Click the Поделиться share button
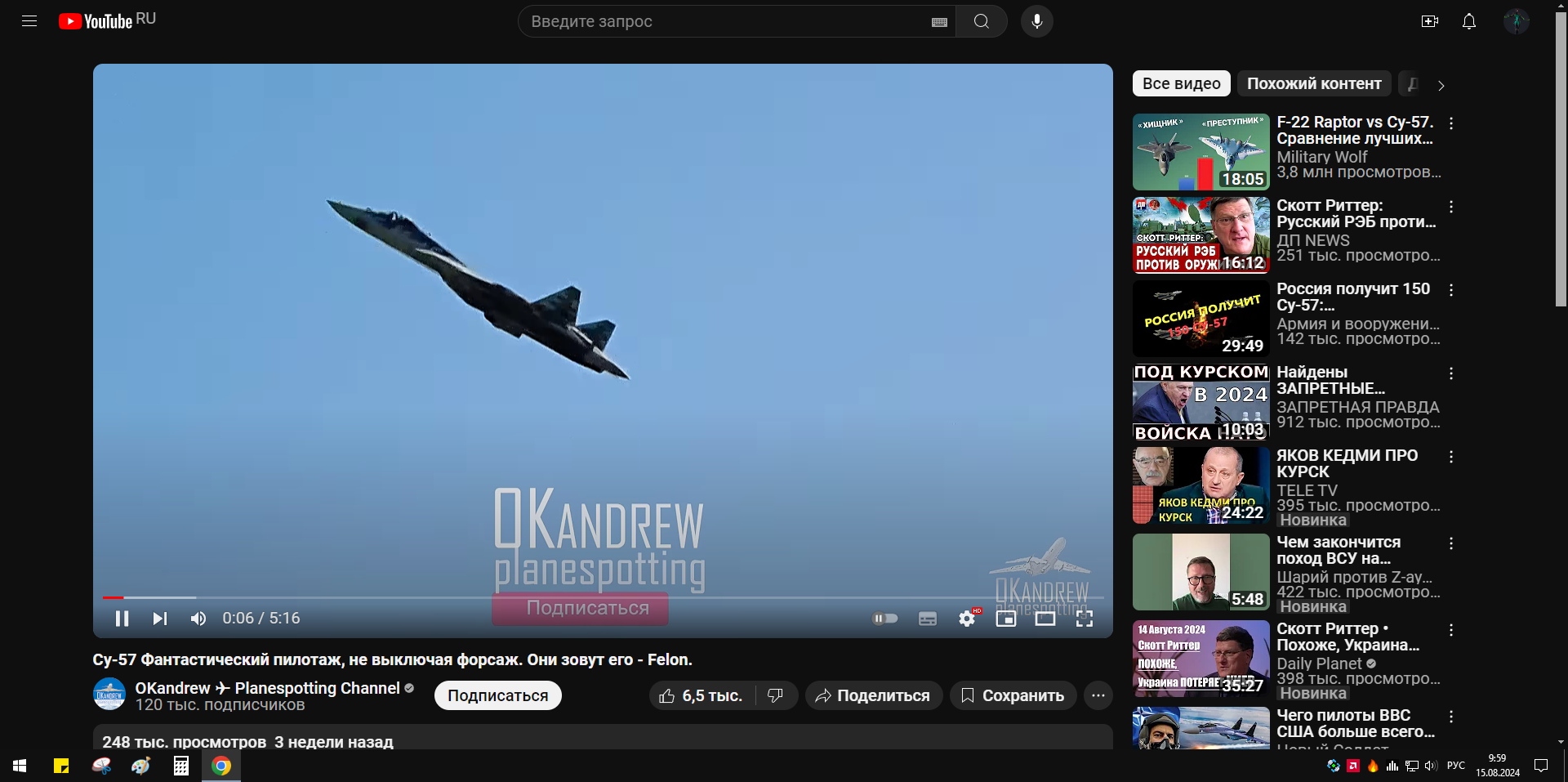 (x=874, y=695)
